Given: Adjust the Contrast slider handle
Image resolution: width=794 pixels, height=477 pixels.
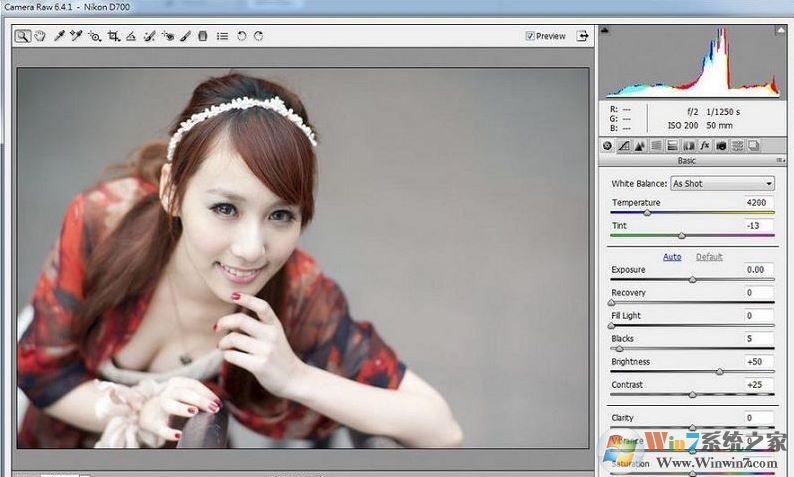Looking at the screenshot, I should point(692,394).
